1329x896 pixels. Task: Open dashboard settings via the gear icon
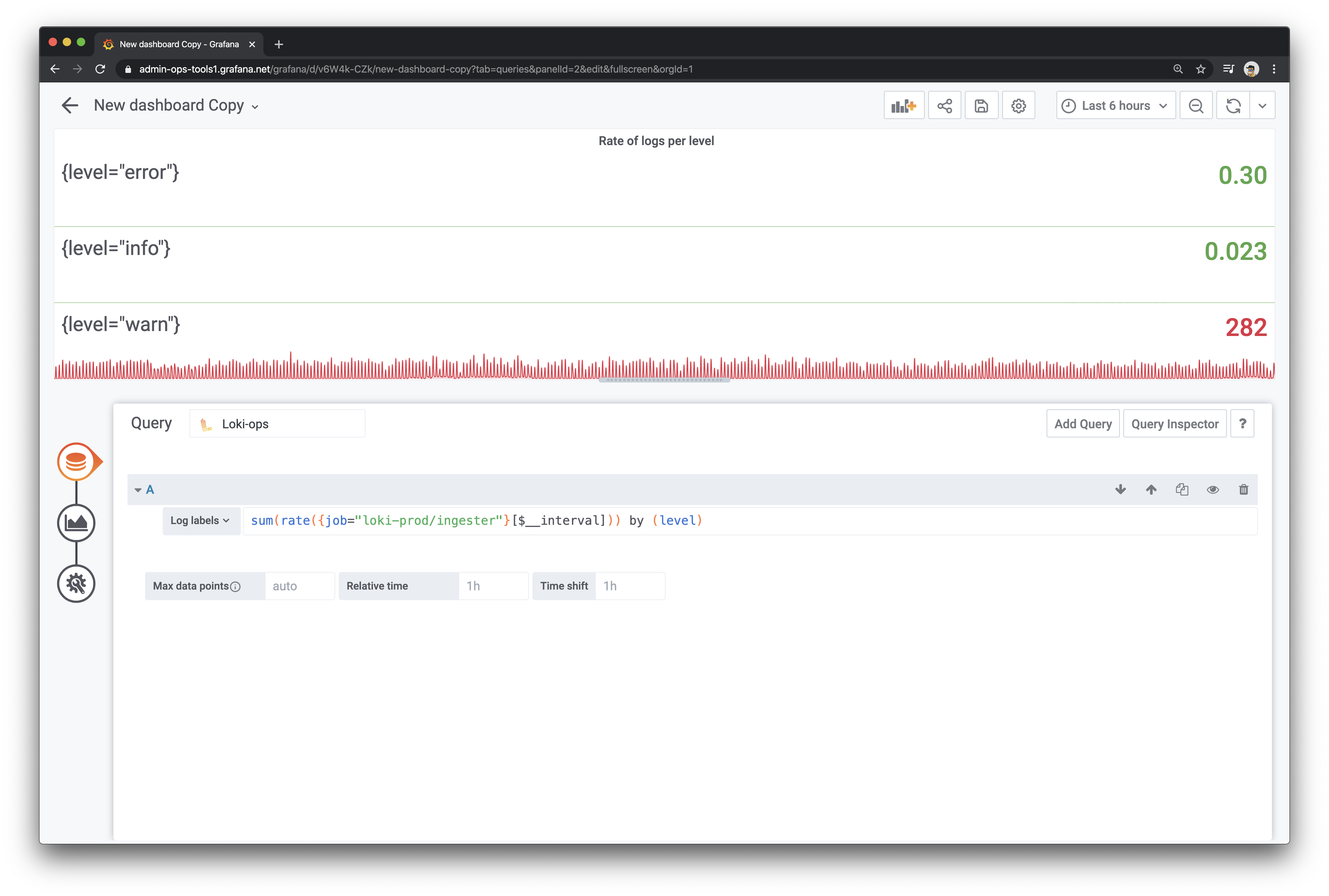tap(1019, 105)
